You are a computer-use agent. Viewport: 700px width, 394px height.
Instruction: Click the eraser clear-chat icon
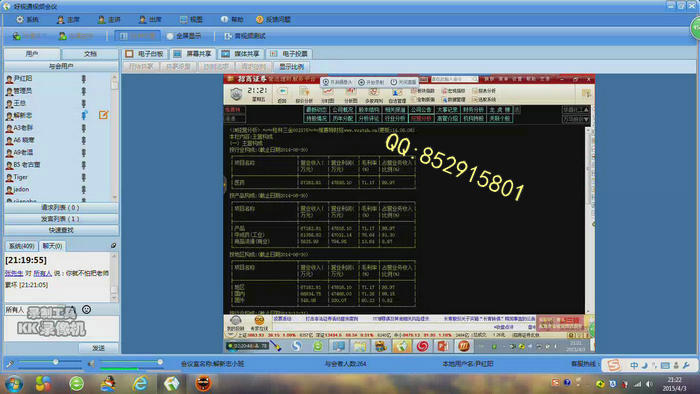click(x=113, y=246)
